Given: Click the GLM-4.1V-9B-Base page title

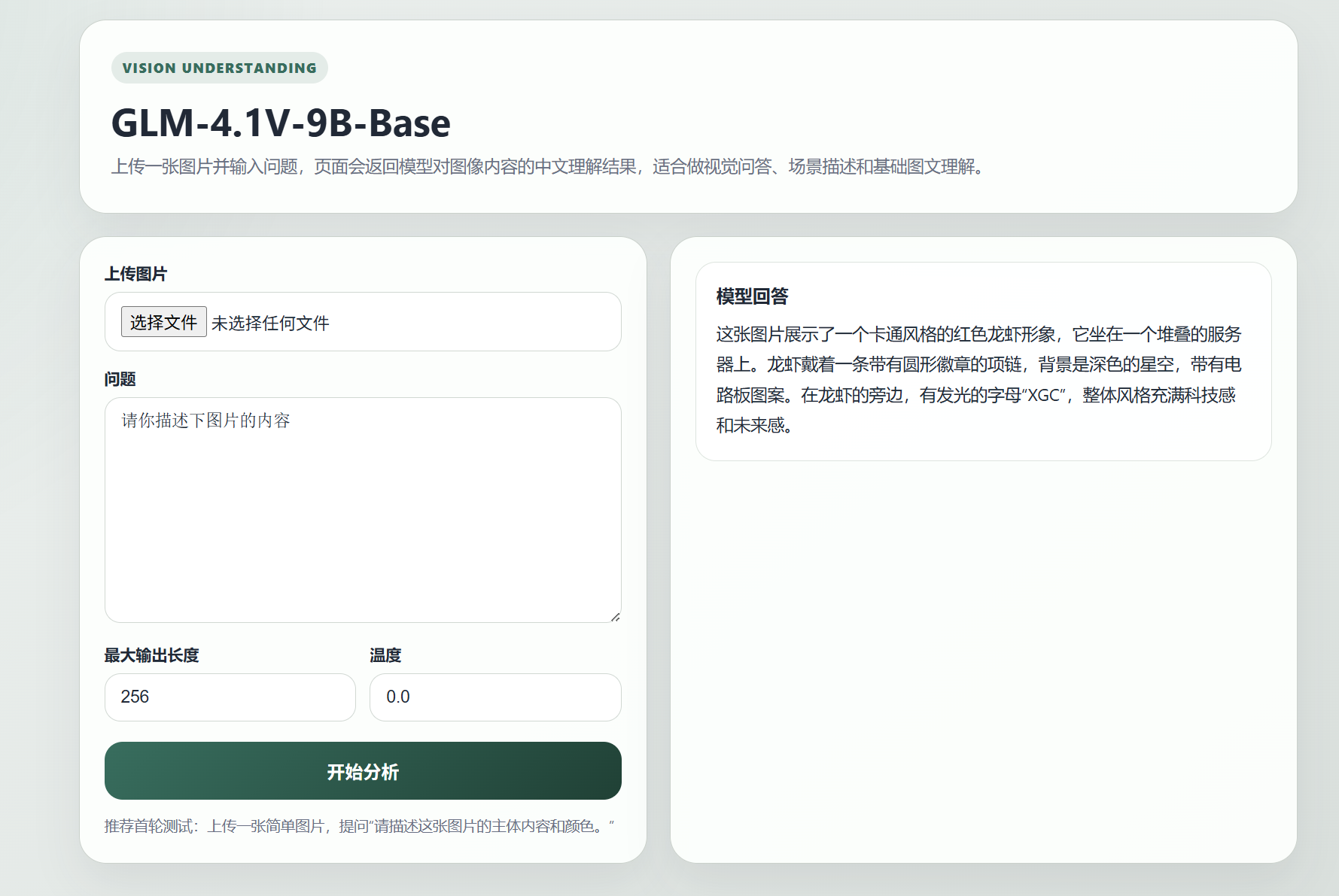Looking at the screenshot, I should coord(281,122).
